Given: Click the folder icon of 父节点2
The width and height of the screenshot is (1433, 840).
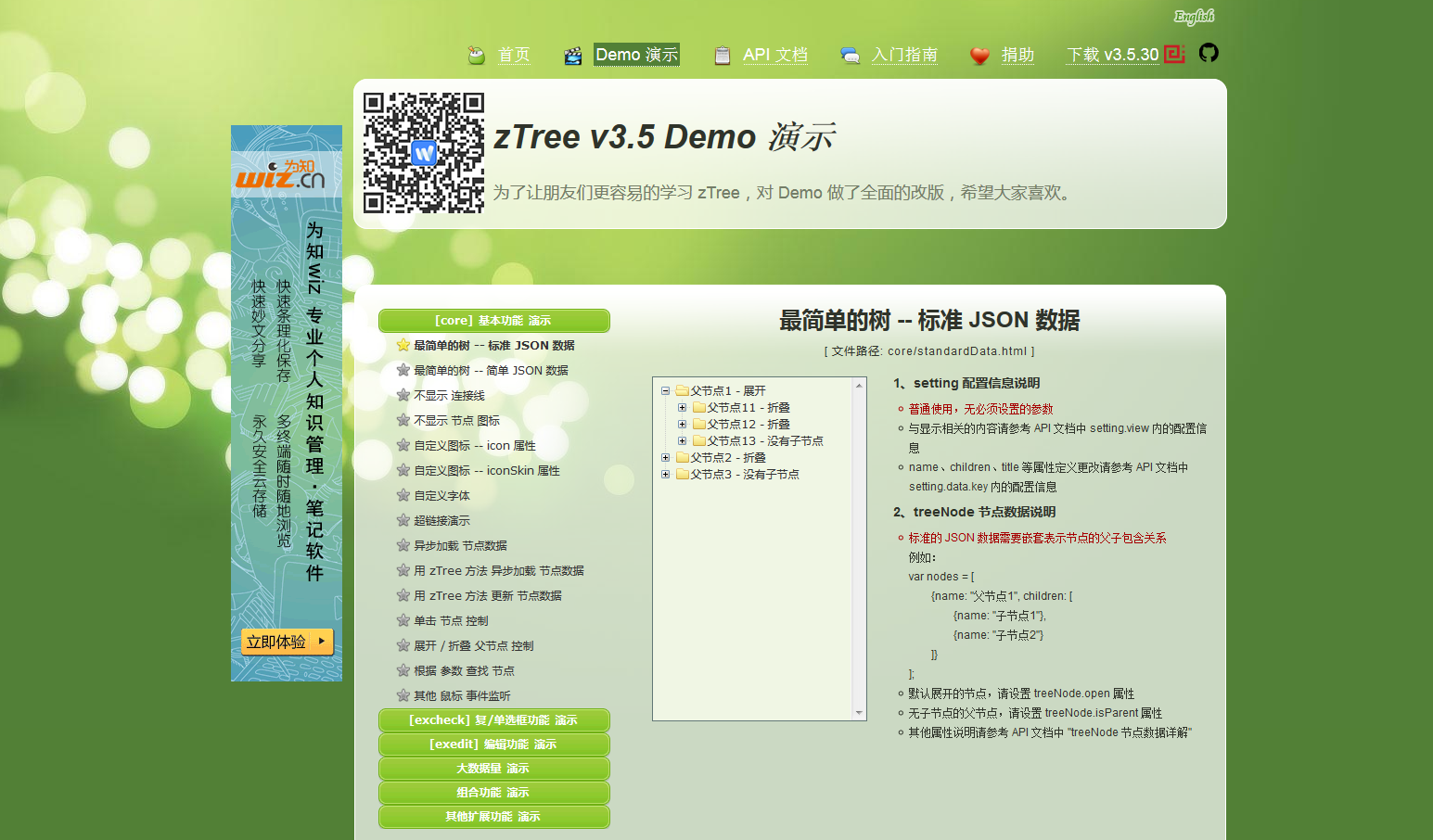Looking at the screenshot, I should (x=683, y=458).
